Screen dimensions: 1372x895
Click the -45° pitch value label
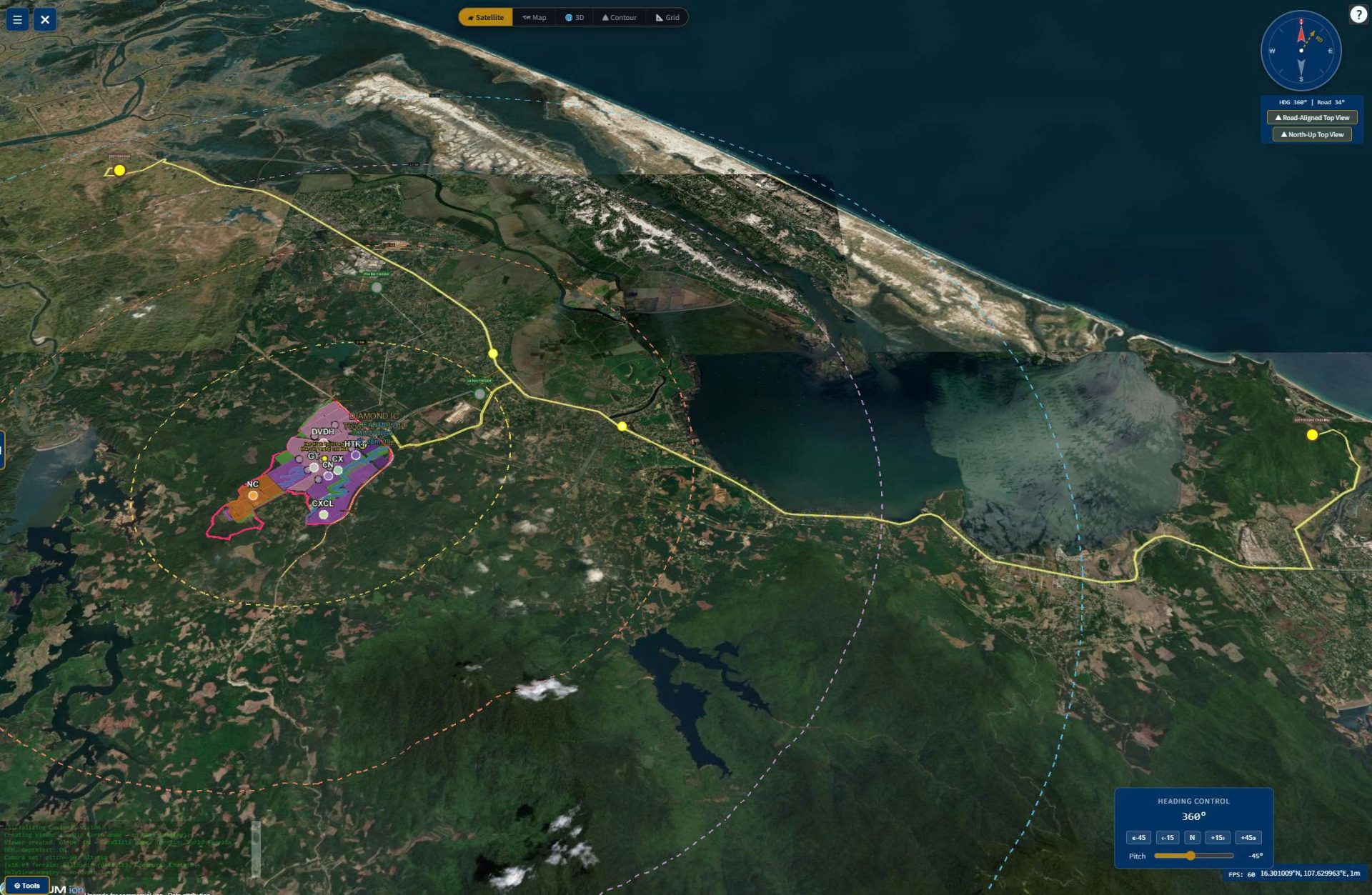coord(1255,856)
